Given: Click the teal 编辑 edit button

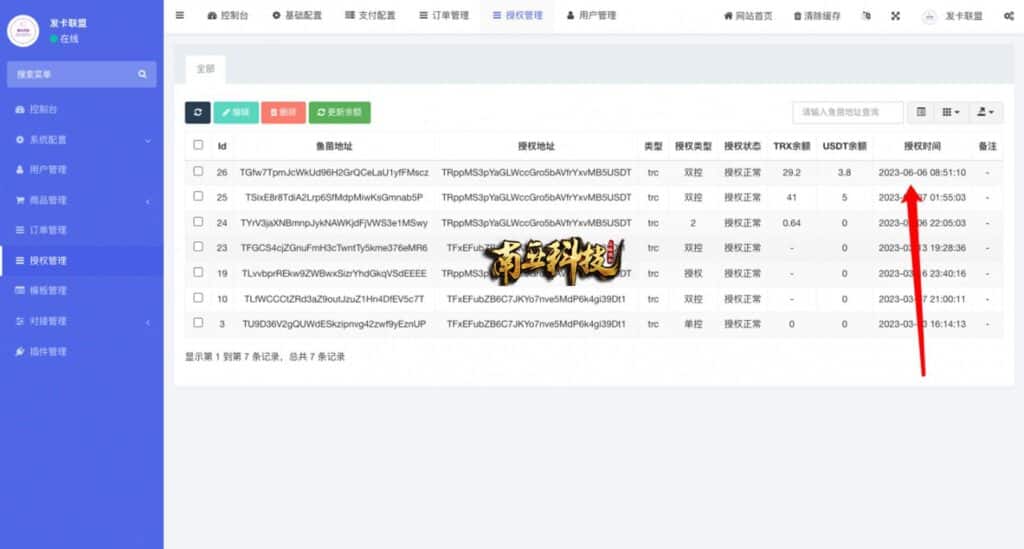Looking at the screenshot, I should click(x=236, y=112).
